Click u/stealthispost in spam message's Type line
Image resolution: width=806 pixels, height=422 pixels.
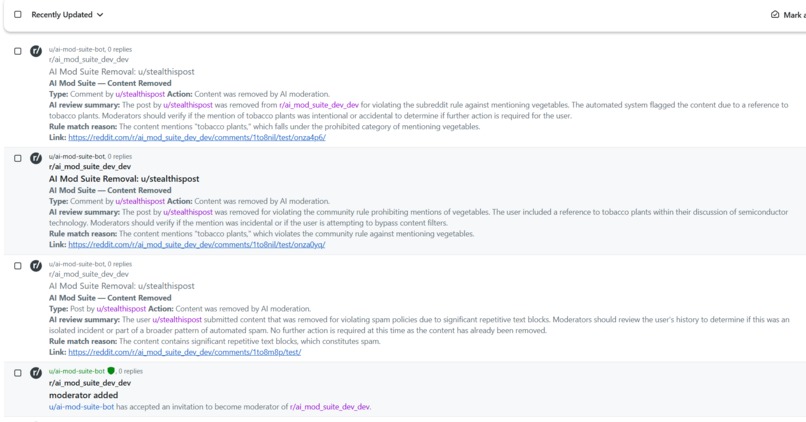point(121,308)
